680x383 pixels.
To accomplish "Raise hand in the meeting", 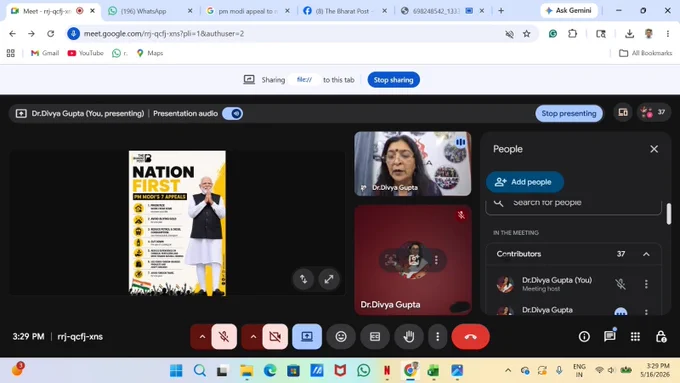I will [x=409, y=337].
